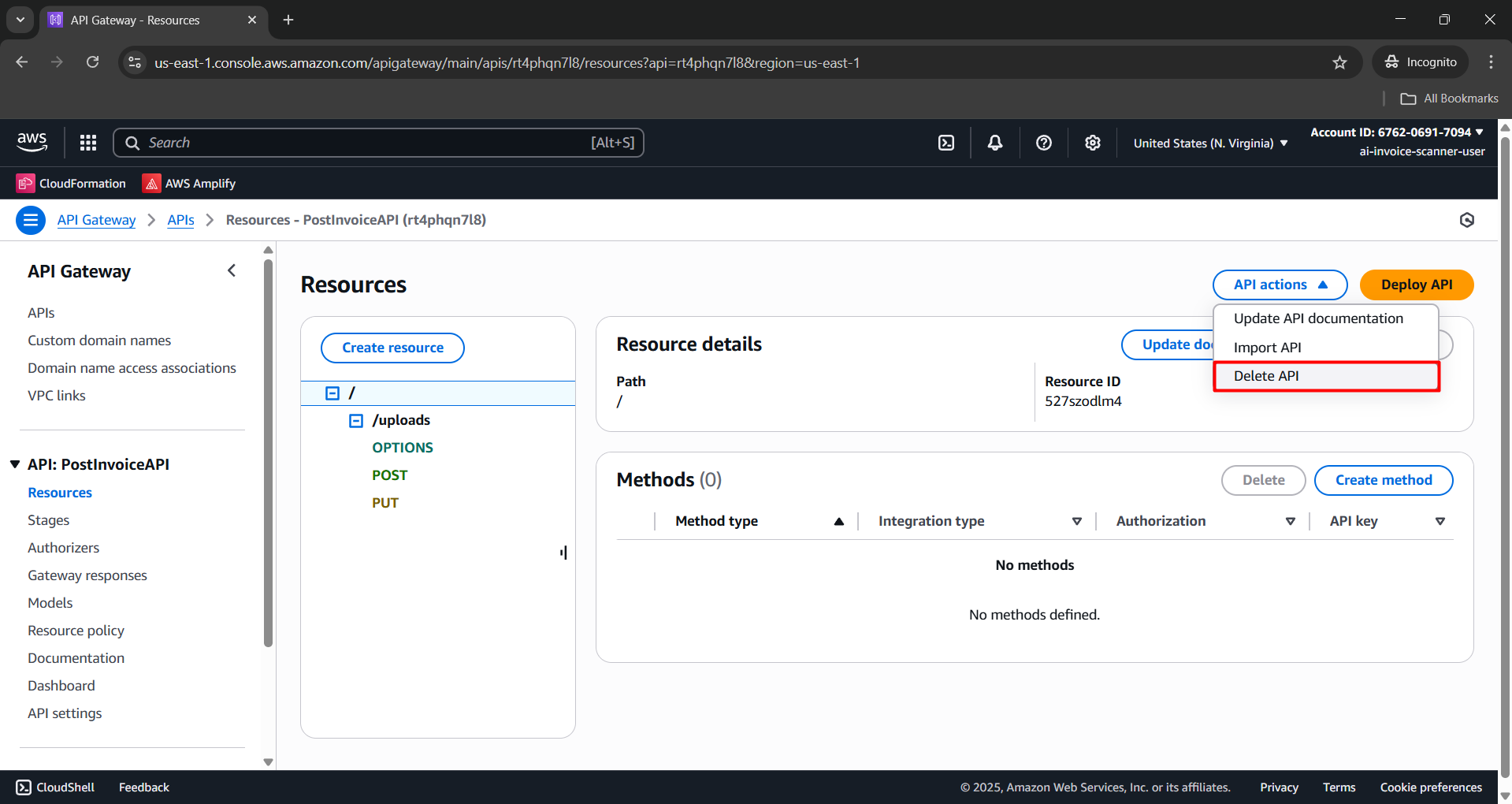Viewport: 1512px width, 804px height.
Task: Select Delete API from the menu
Action: [1266, 376]
